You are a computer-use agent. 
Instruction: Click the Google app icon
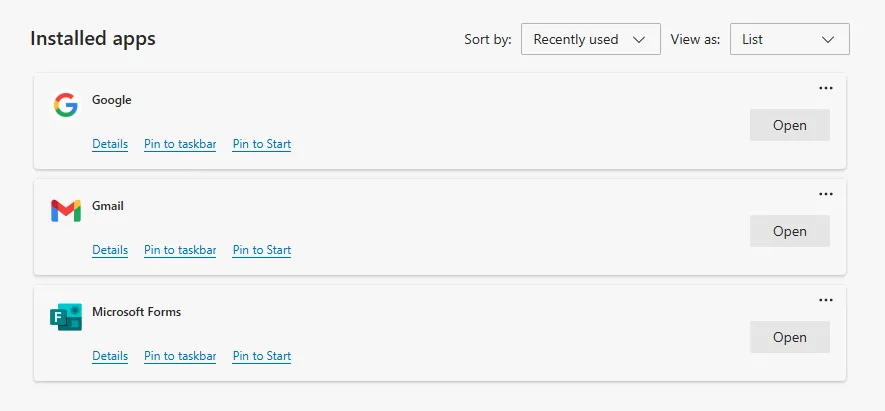coord(66,105)
